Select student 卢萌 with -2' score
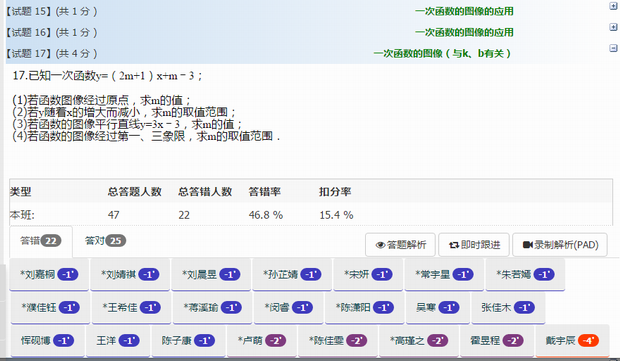The image size is (620, 361). (x=261, y=340)
